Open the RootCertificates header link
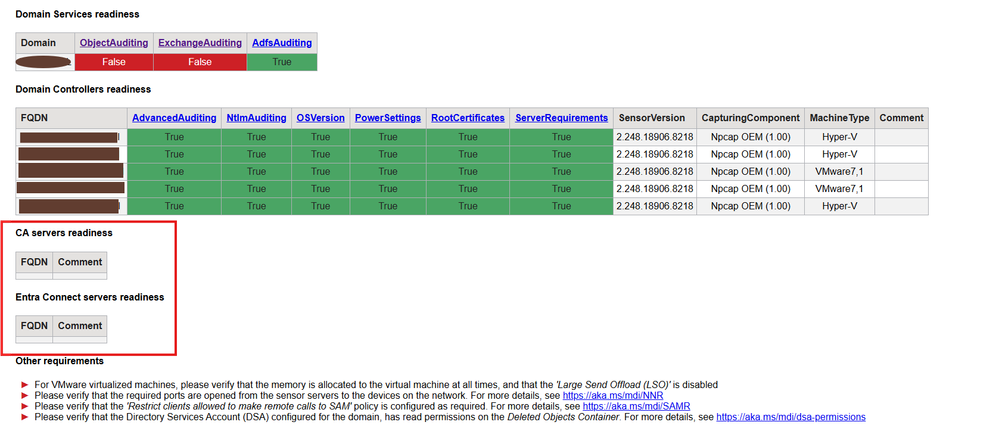Screen dimensions: 999x430 pos(468,118)
